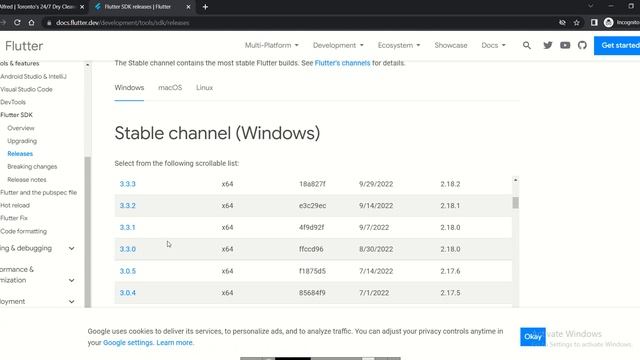Download Flutter version 3.3.1
Screen dimensions: 640x360
(127, 227)
